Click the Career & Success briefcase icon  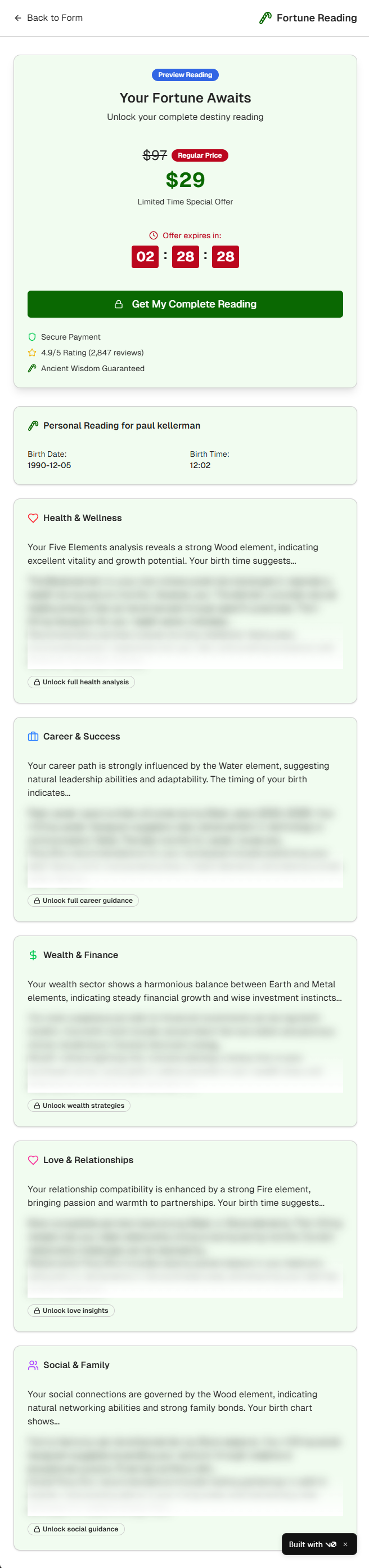click(x=33, y=737)
